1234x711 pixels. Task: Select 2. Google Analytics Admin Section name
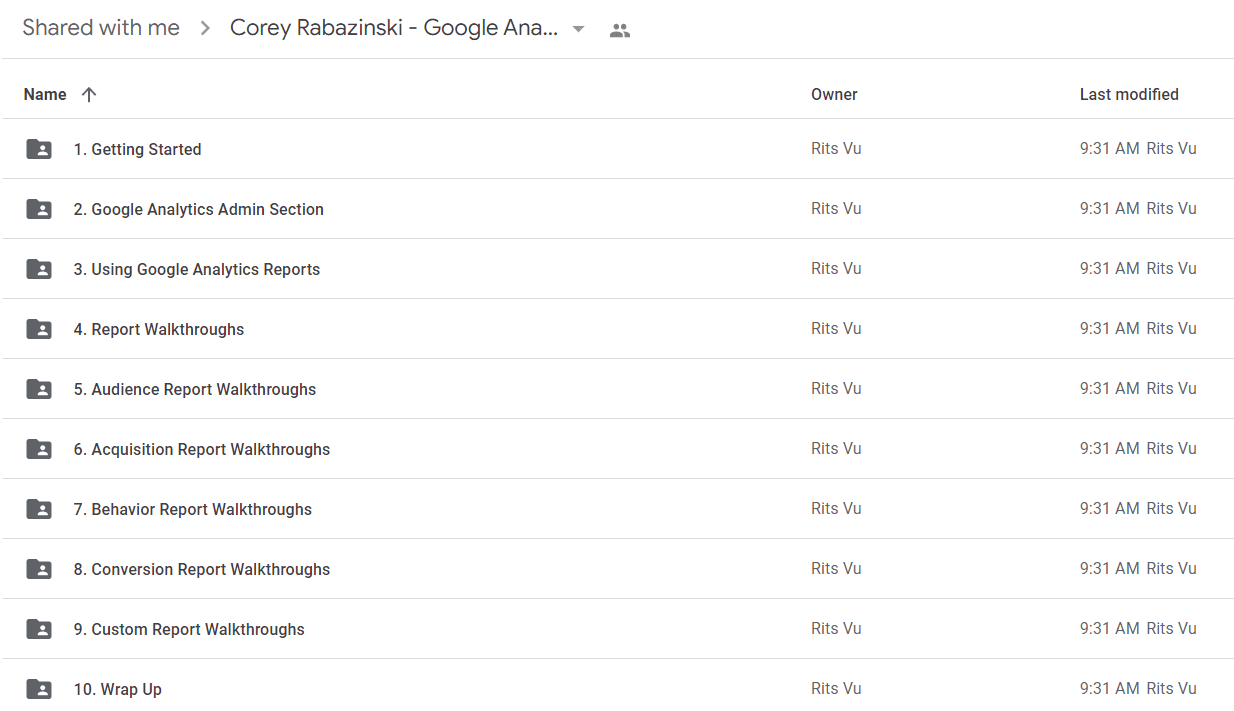point(198,209)
